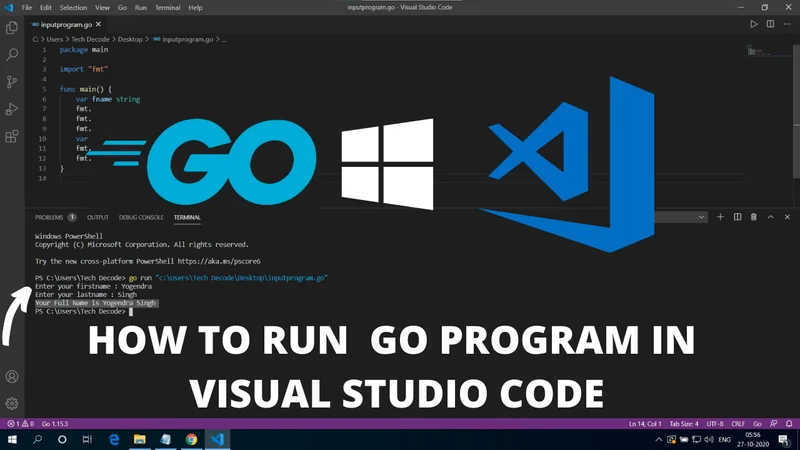This screenshot has width=800, height=450.
Task: Open the Windows Start menu
Action: [x=12, y=439]
